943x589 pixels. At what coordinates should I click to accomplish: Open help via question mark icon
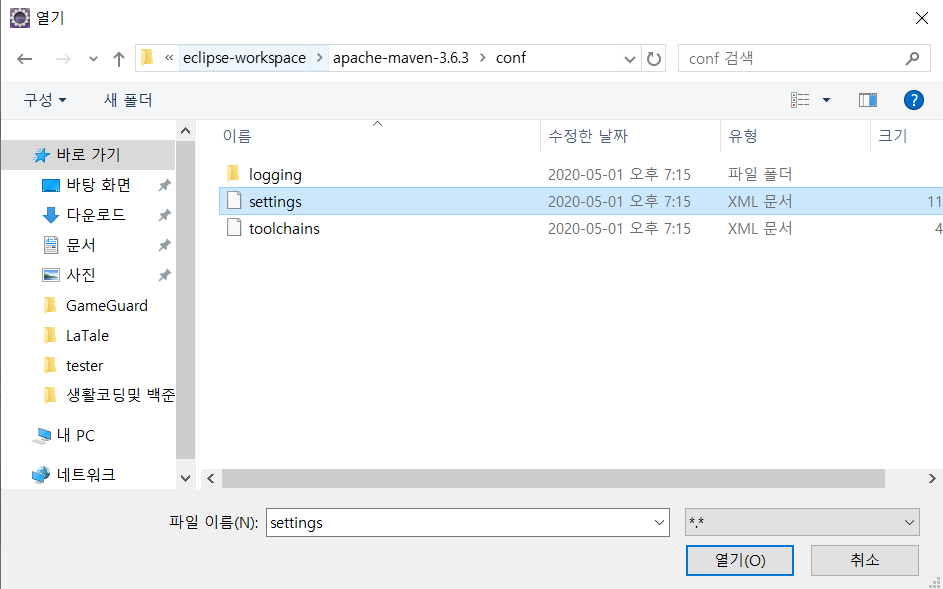pyautogui.click(x=914, y=100)
